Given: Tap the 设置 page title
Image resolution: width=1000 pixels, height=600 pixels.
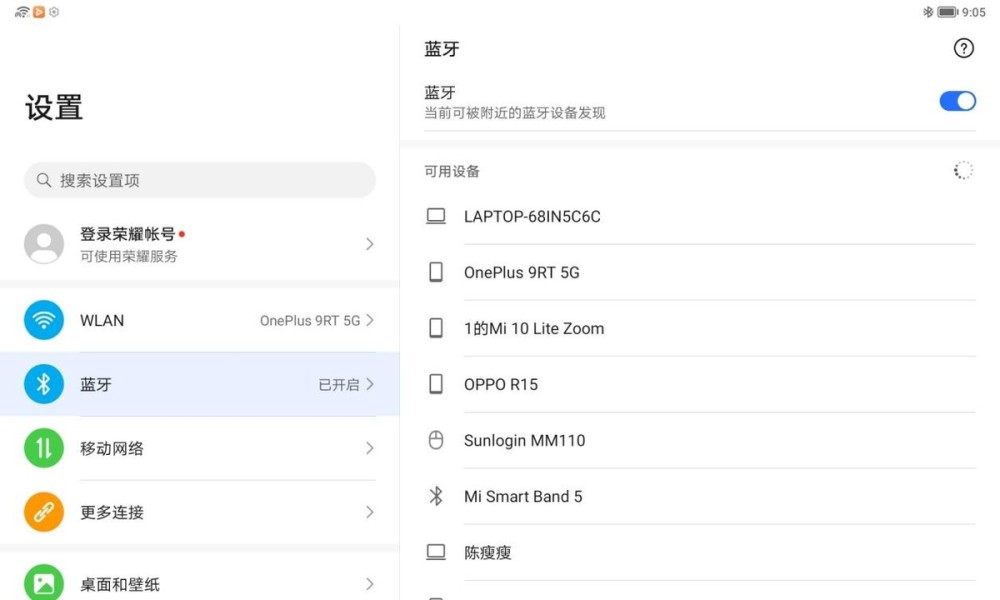Looking at the screenshot, I should (x=54, y=107).
